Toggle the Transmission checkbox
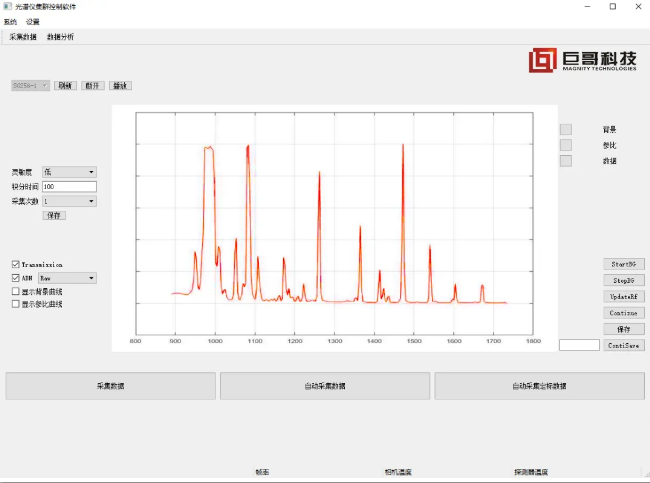Screen dimensions: 650x483 [x=15, y=265]
